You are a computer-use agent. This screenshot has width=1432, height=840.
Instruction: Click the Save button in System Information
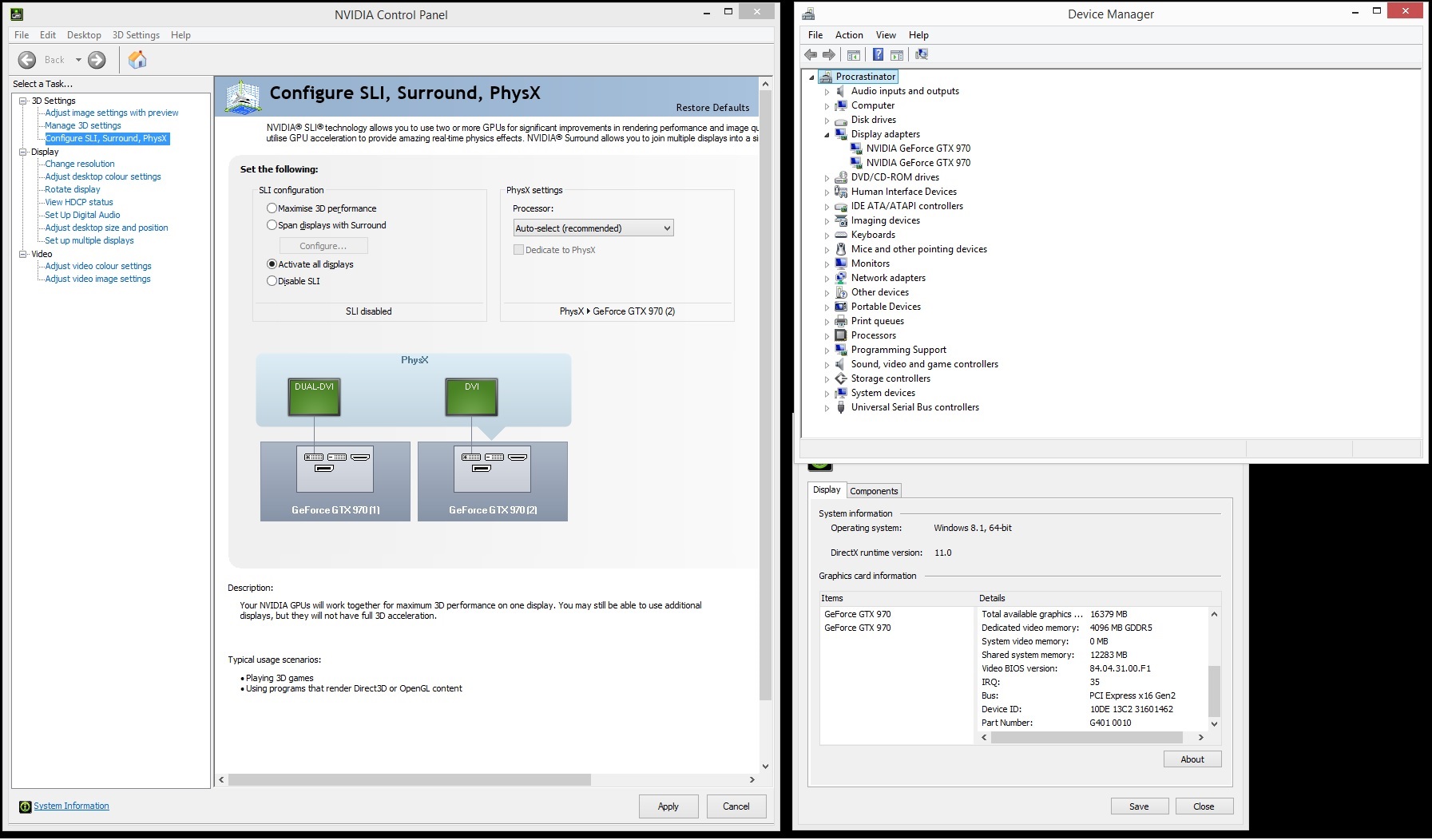(x=1139, y=806)
